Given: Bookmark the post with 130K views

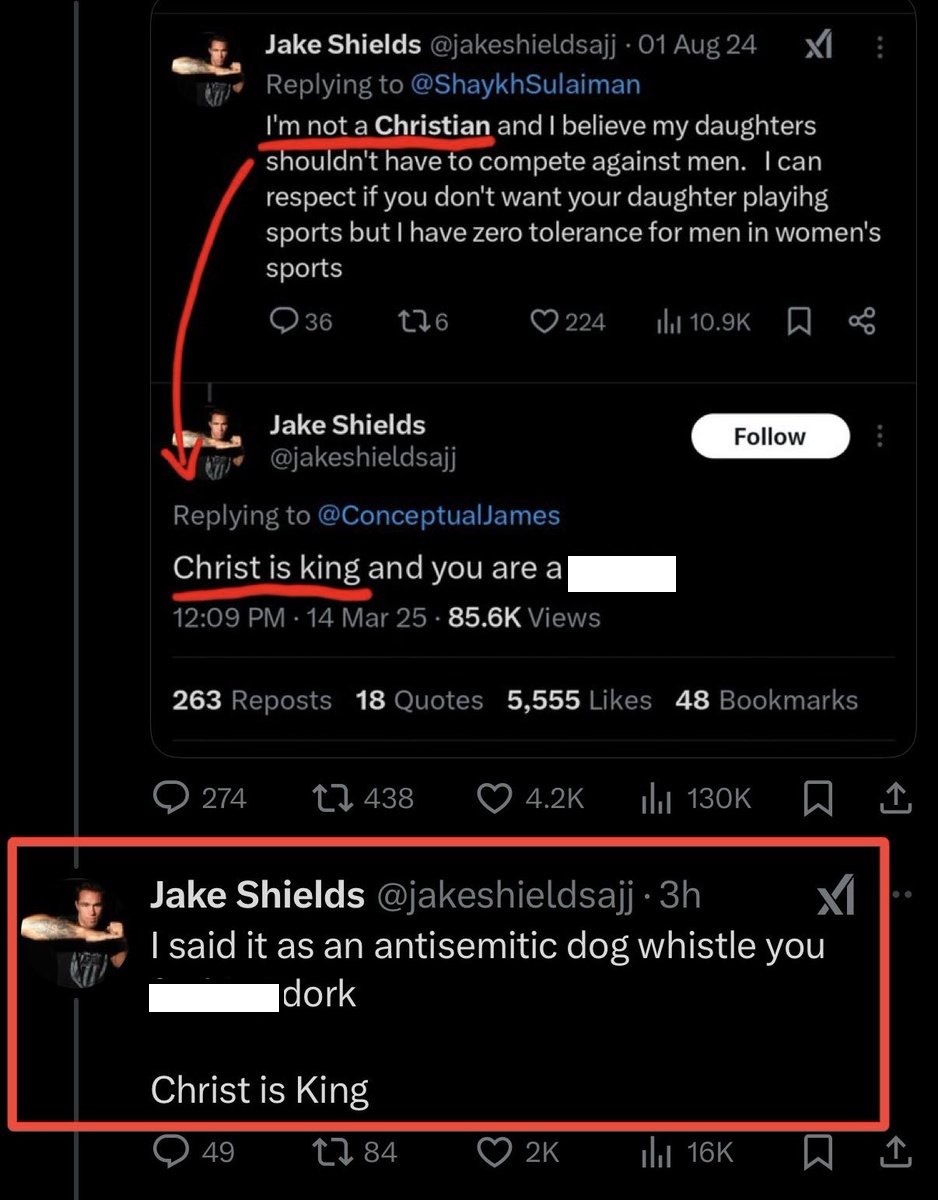Looking at the screenshot, I should pos(818,797).
